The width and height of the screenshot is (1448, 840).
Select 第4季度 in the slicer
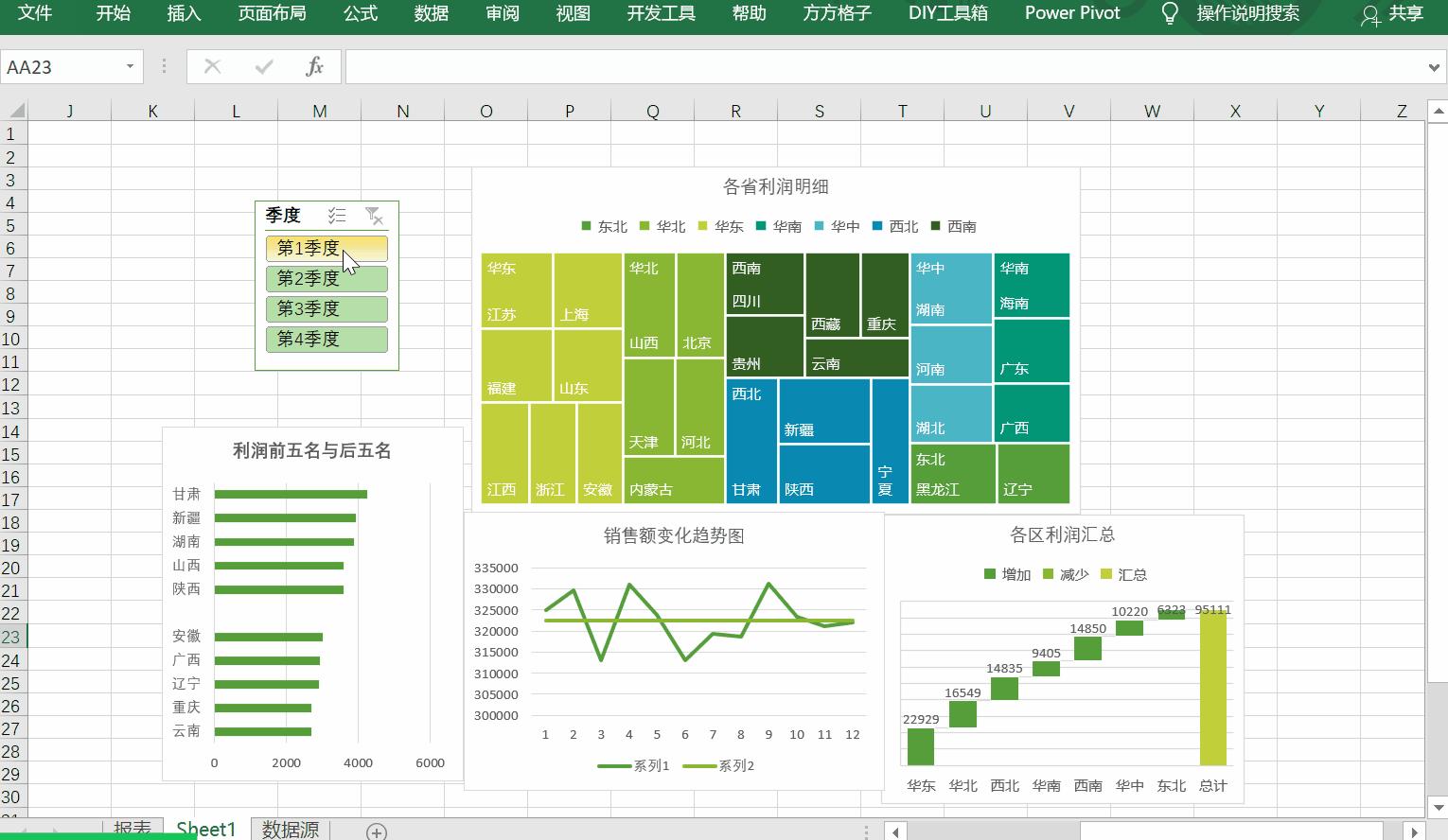(327, 339)
